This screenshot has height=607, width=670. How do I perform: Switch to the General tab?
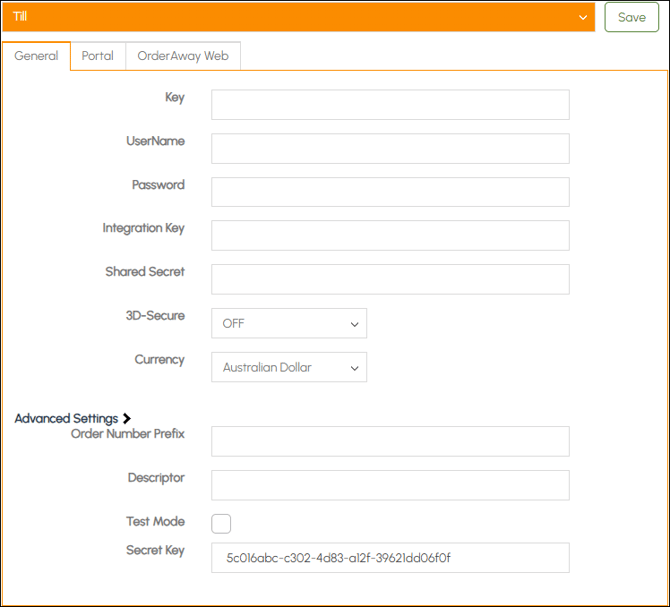coord(36,56)
